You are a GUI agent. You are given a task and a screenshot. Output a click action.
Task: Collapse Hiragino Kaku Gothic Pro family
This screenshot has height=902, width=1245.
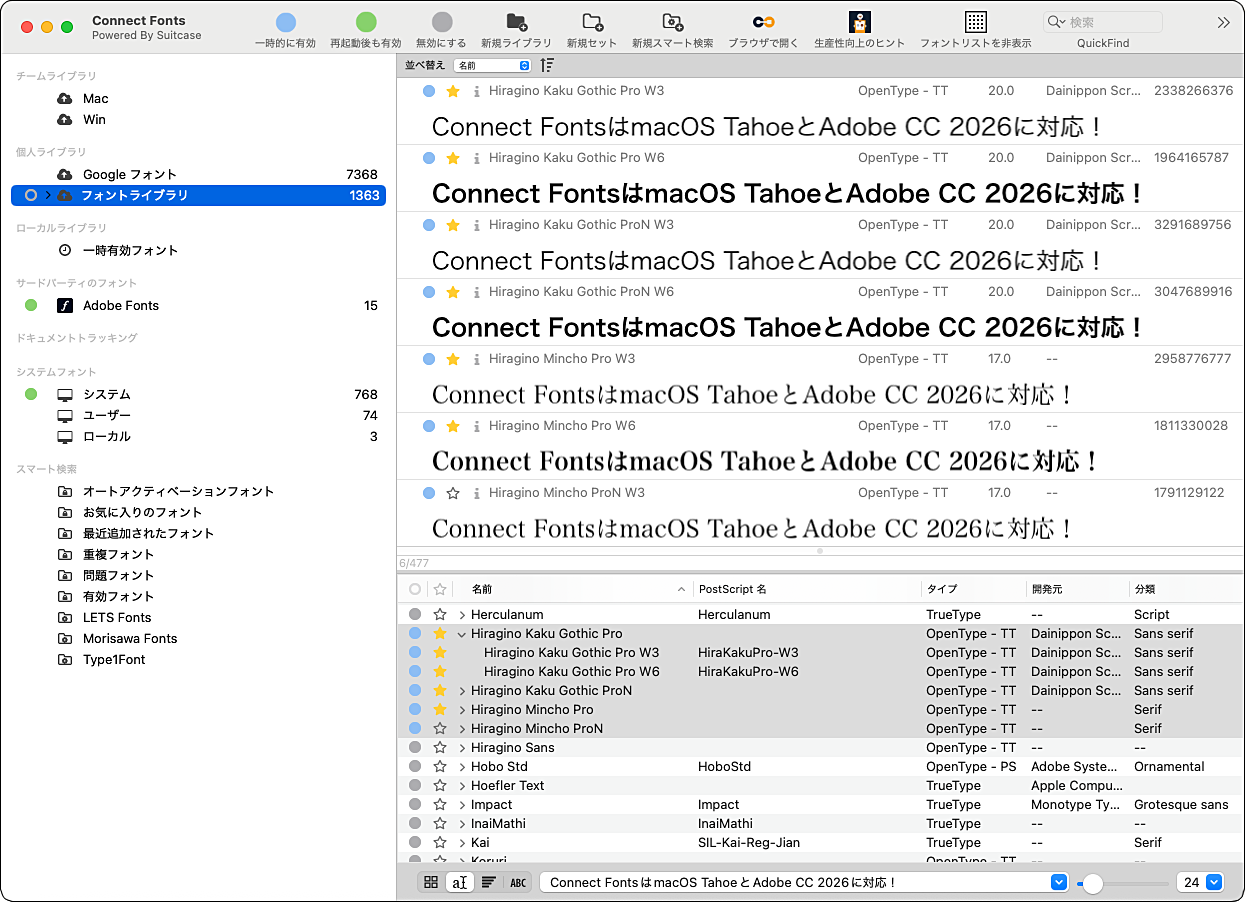[462, 634]
